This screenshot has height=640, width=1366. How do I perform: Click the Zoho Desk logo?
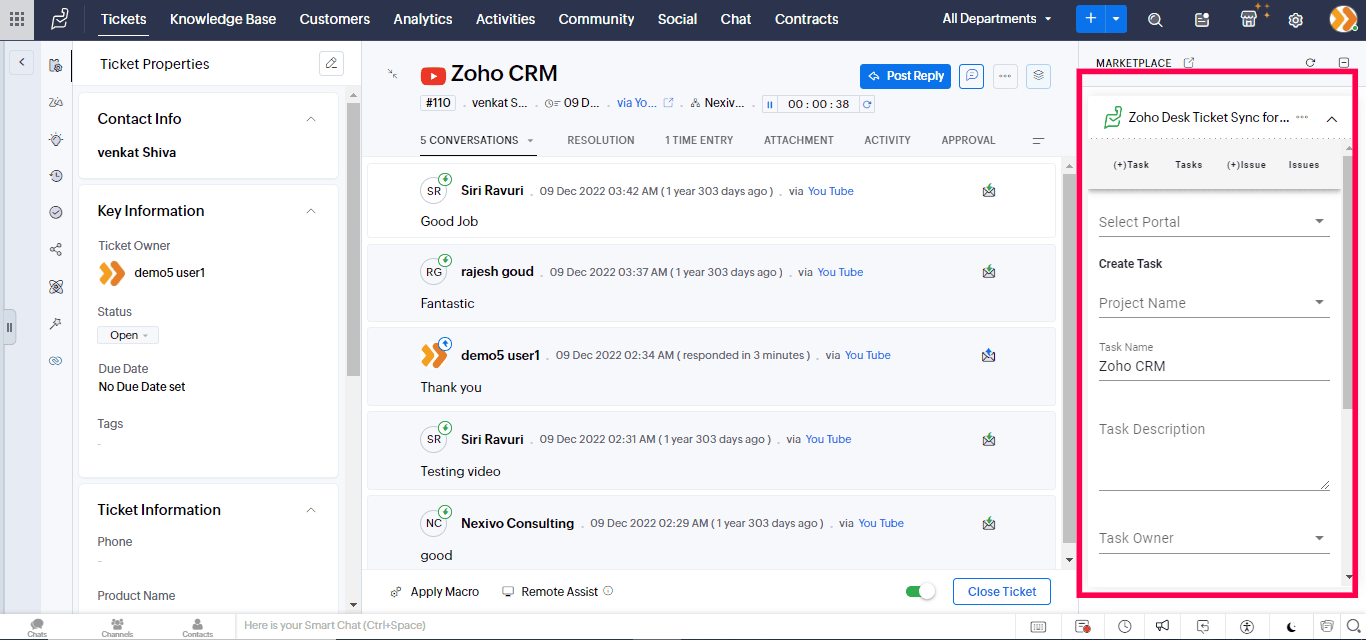point(60,19)
